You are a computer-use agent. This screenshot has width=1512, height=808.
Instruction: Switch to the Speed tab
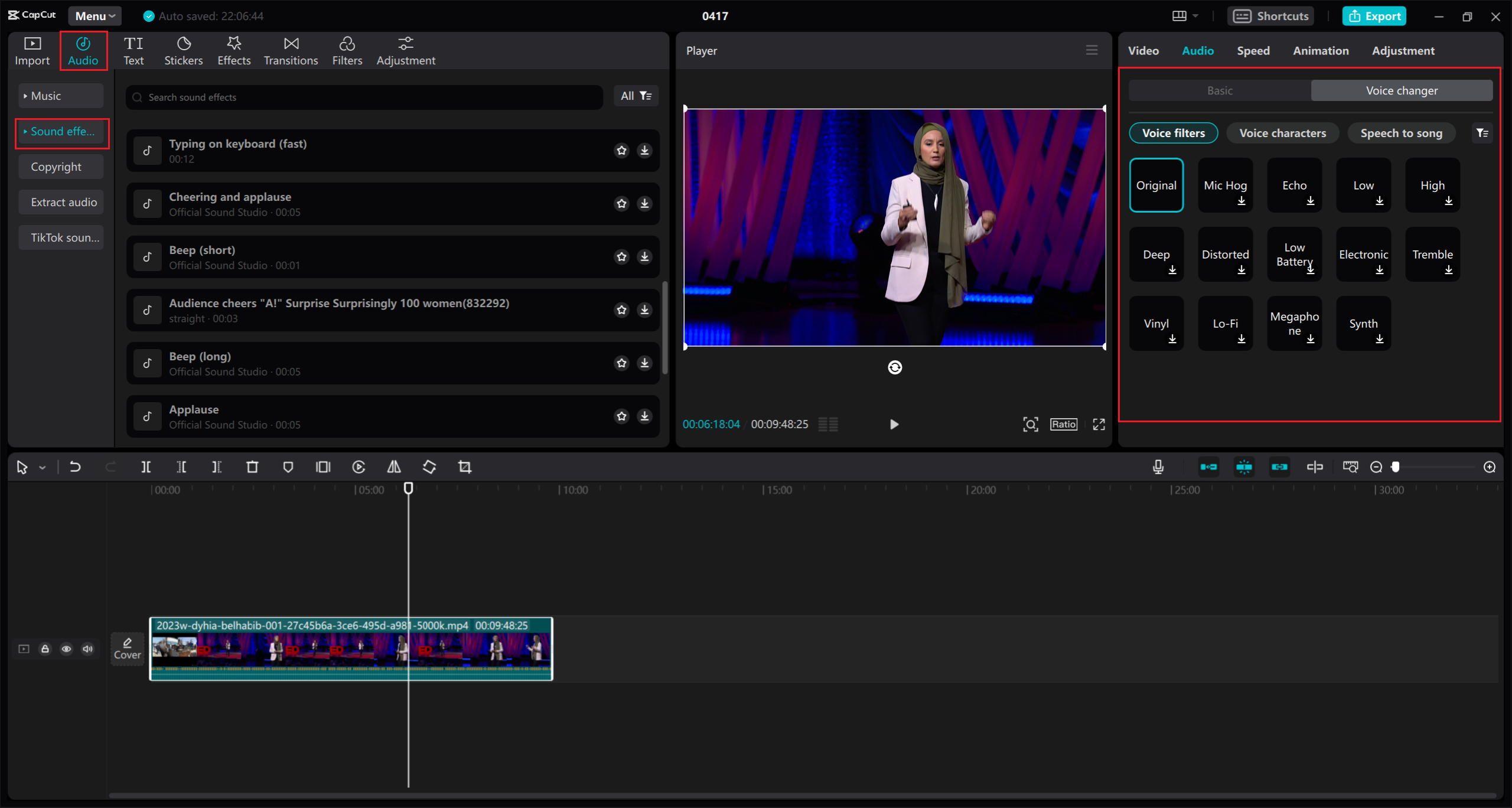[1253, 51]
